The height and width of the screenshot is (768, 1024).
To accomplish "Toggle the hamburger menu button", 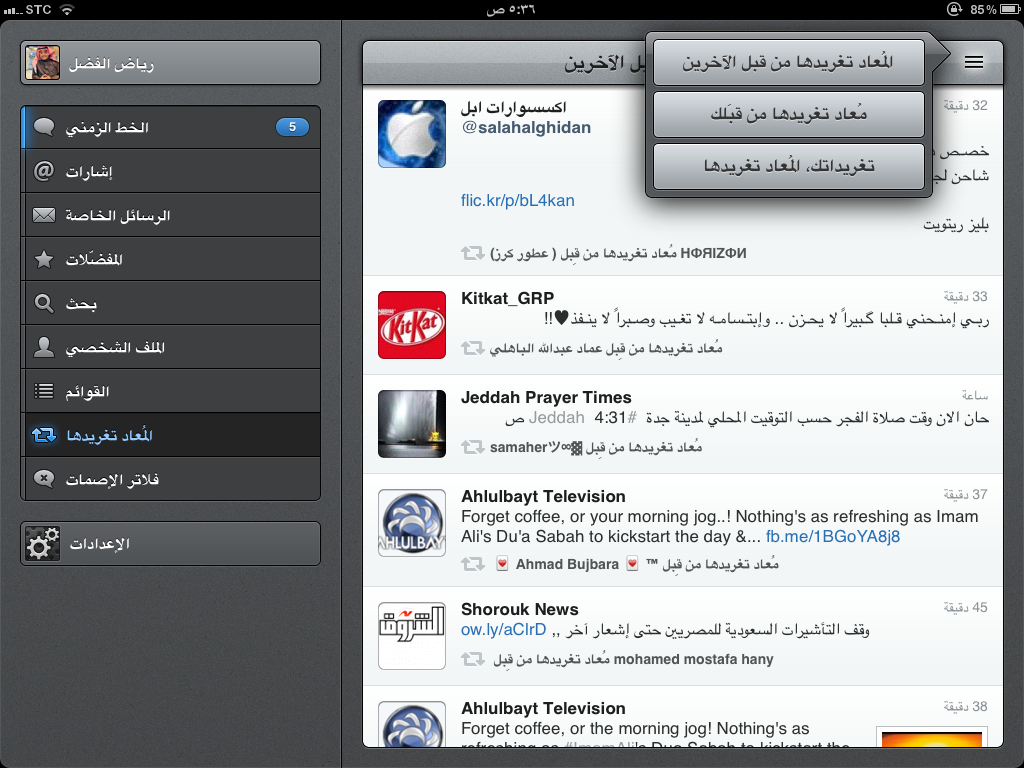I will pos(973,63).
